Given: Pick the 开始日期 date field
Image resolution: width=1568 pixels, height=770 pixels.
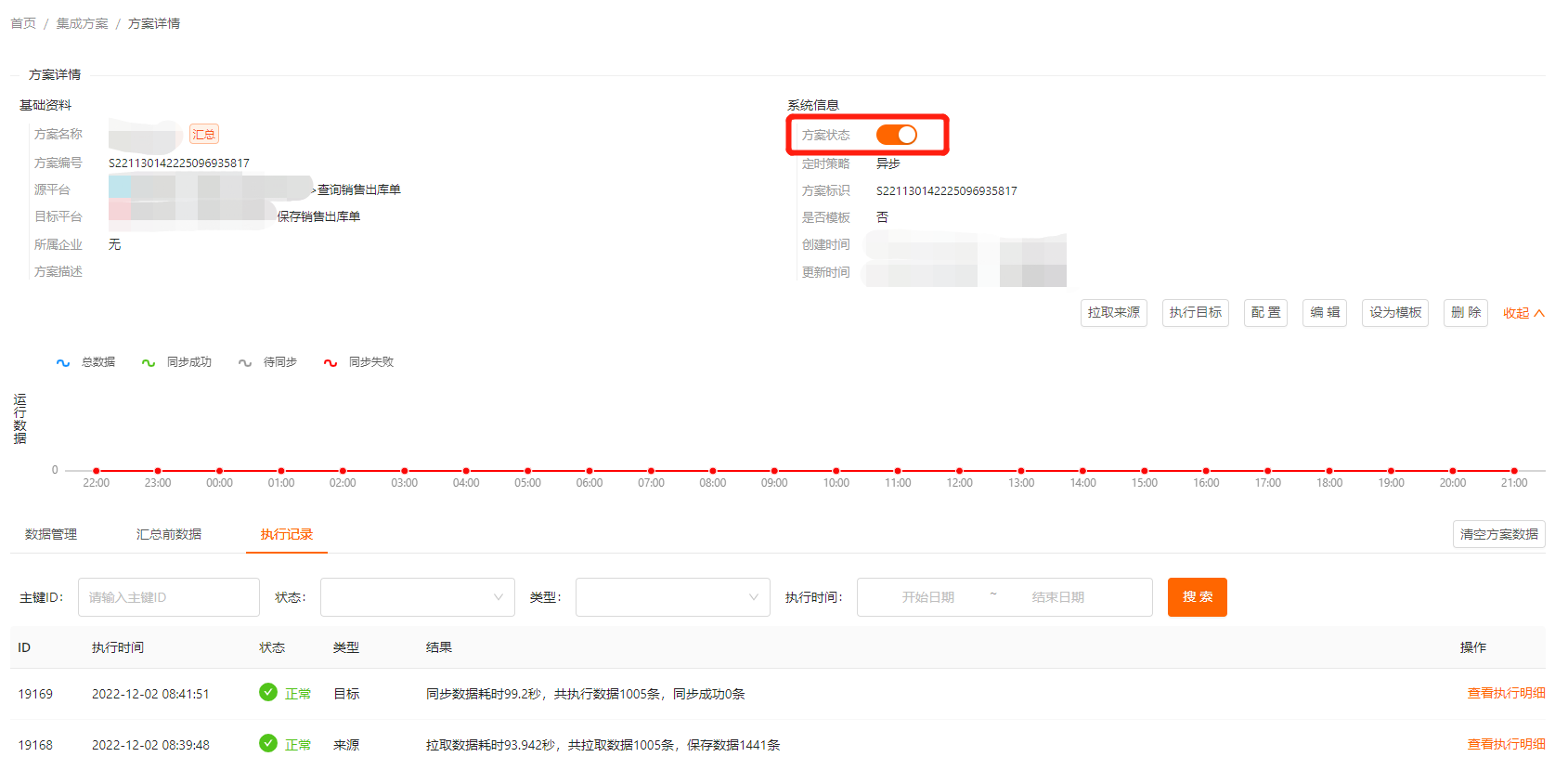Looking at the screenshot, I should coord(927,597).
